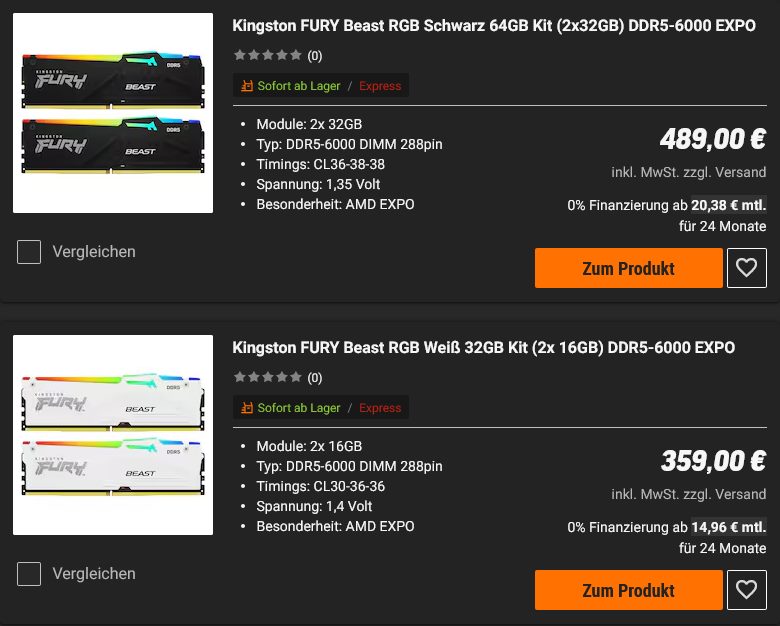Select the Timings: CL30-36-36 line
Image resolution: width=780 pixels, height=626 pixels.
coord(320,486)
